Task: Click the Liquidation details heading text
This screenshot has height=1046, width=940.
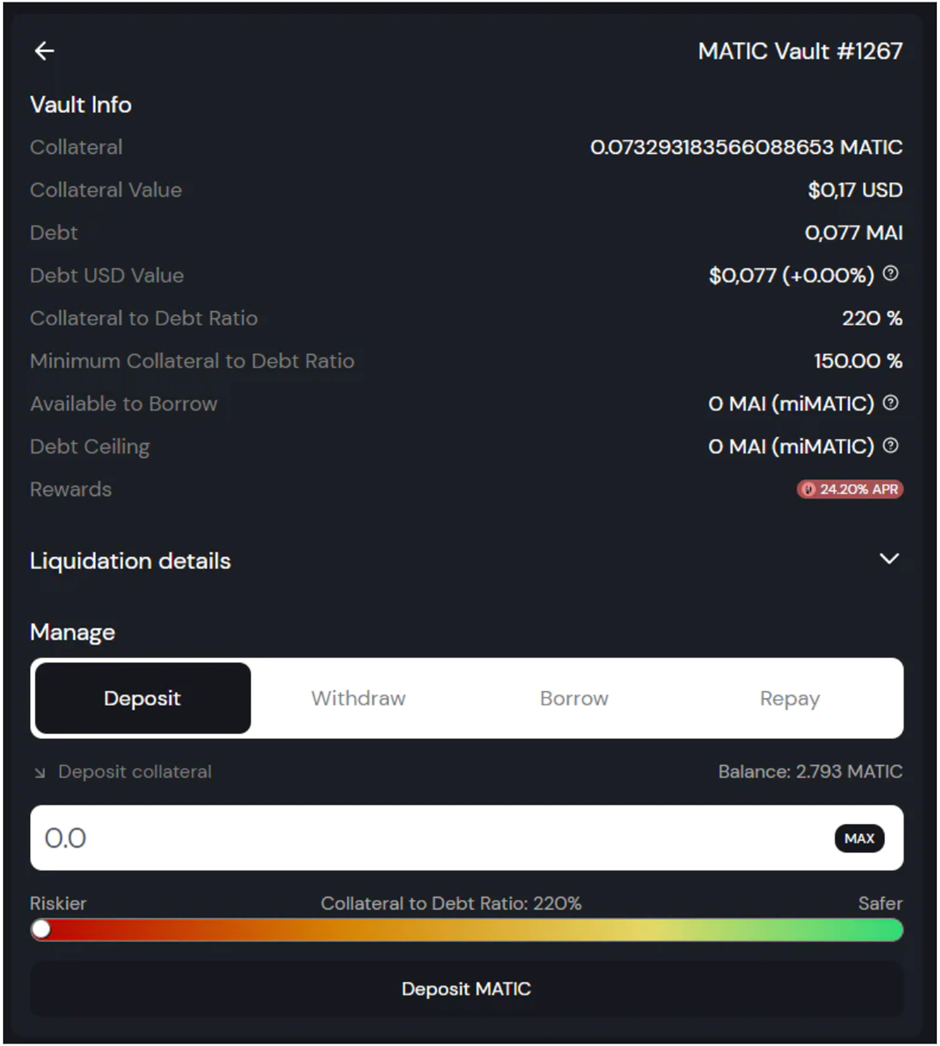Action: point(130,561)
